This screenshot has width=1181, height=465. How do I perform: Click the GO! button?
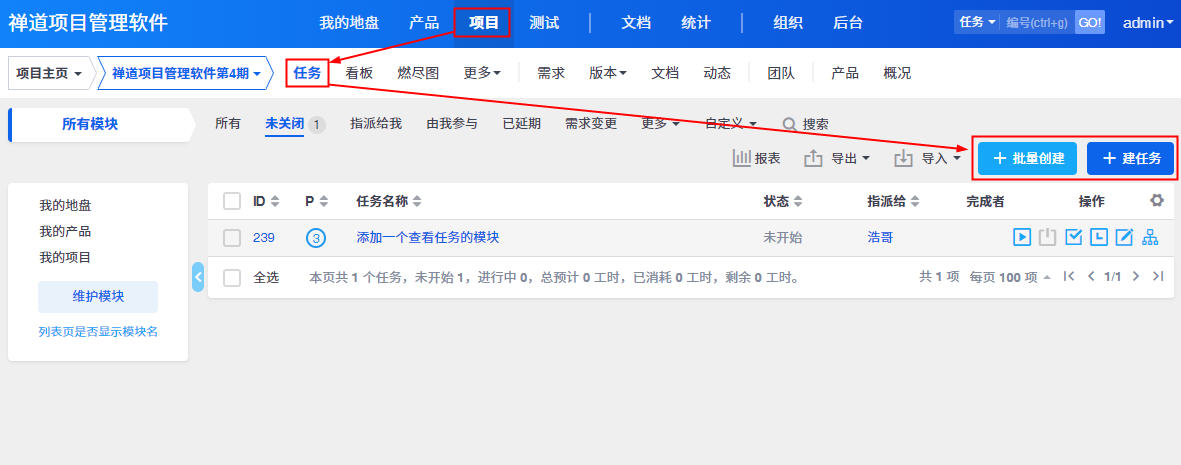[x=1090, y=23]
